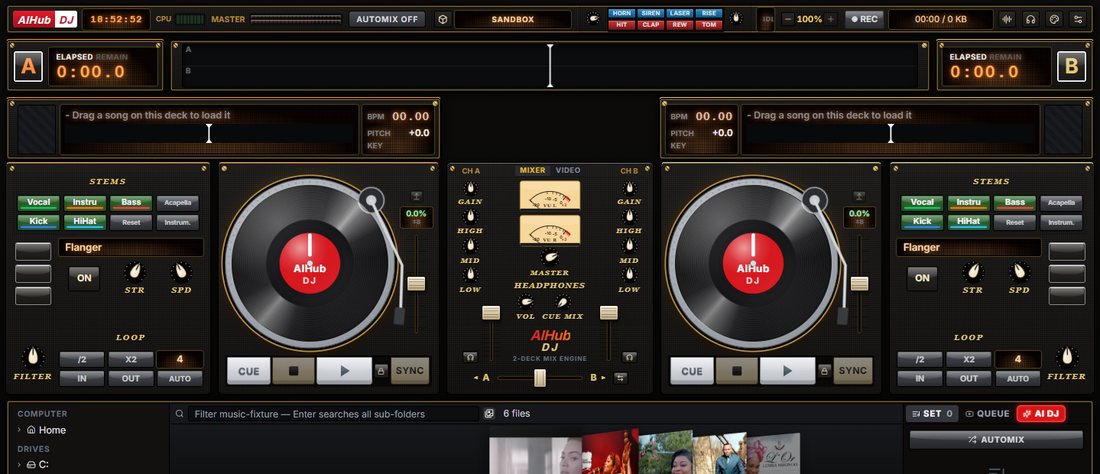
Task: Toggle Bass stem on deck A
Action: (131, 203)
